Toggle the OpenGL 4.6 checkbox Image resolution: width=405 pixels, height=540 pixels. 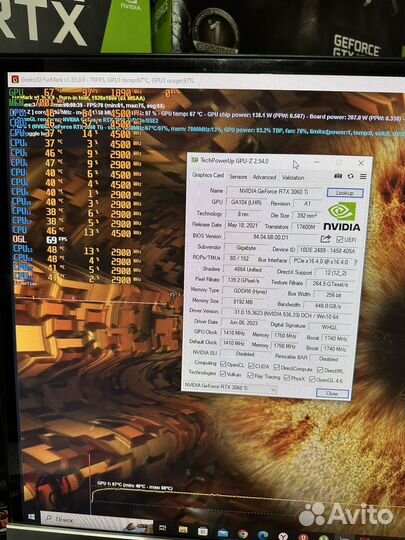click(x=312, y=379)
